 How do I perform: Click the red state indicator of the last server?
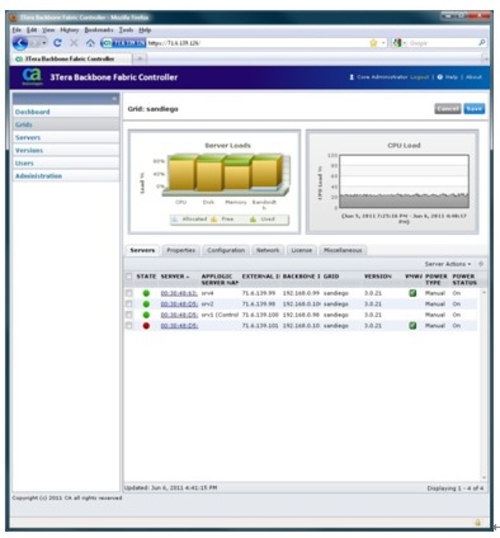[146, 326]
